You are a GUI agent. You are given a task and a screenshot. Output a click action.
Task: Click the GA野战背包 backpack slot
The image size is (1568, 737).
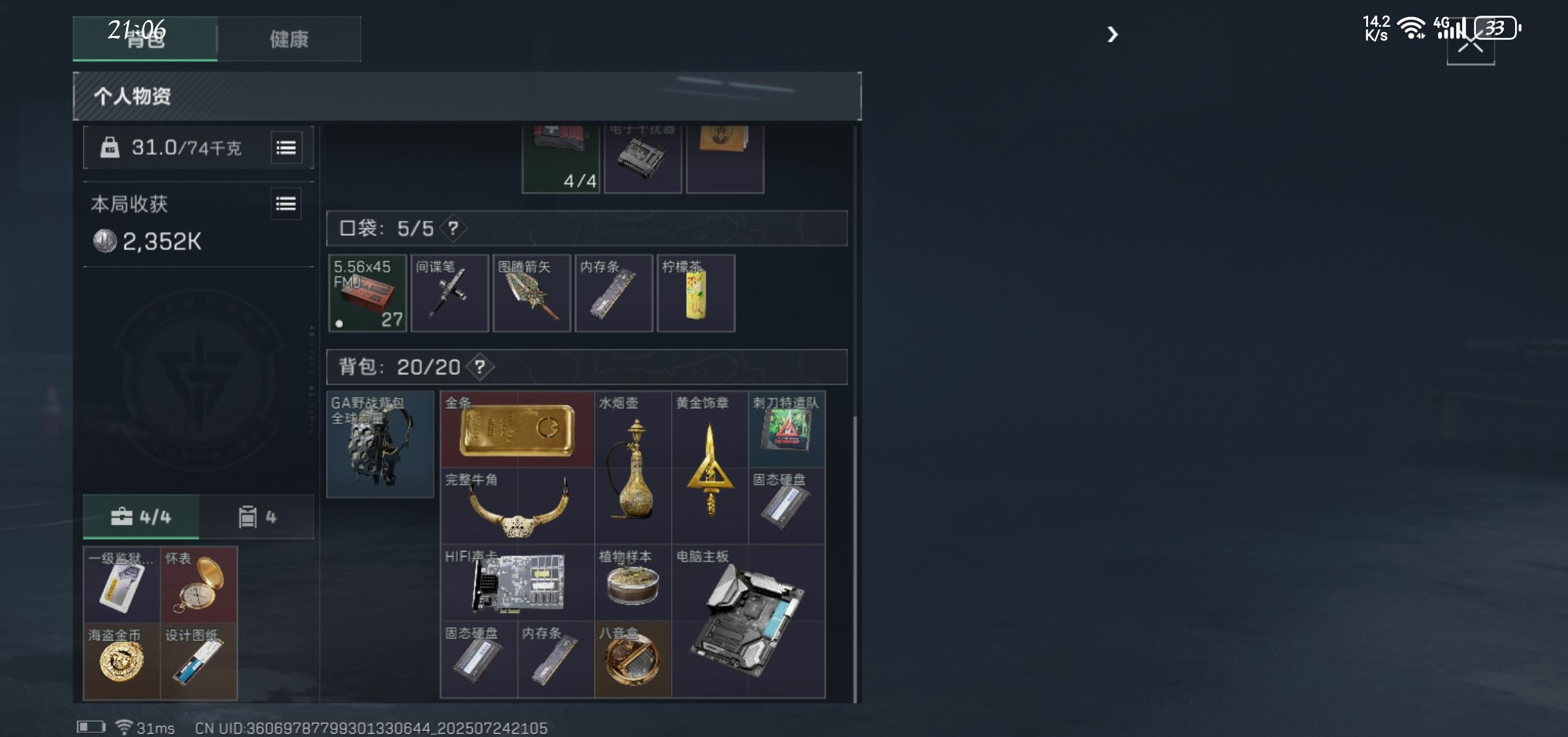pos(380,445)
